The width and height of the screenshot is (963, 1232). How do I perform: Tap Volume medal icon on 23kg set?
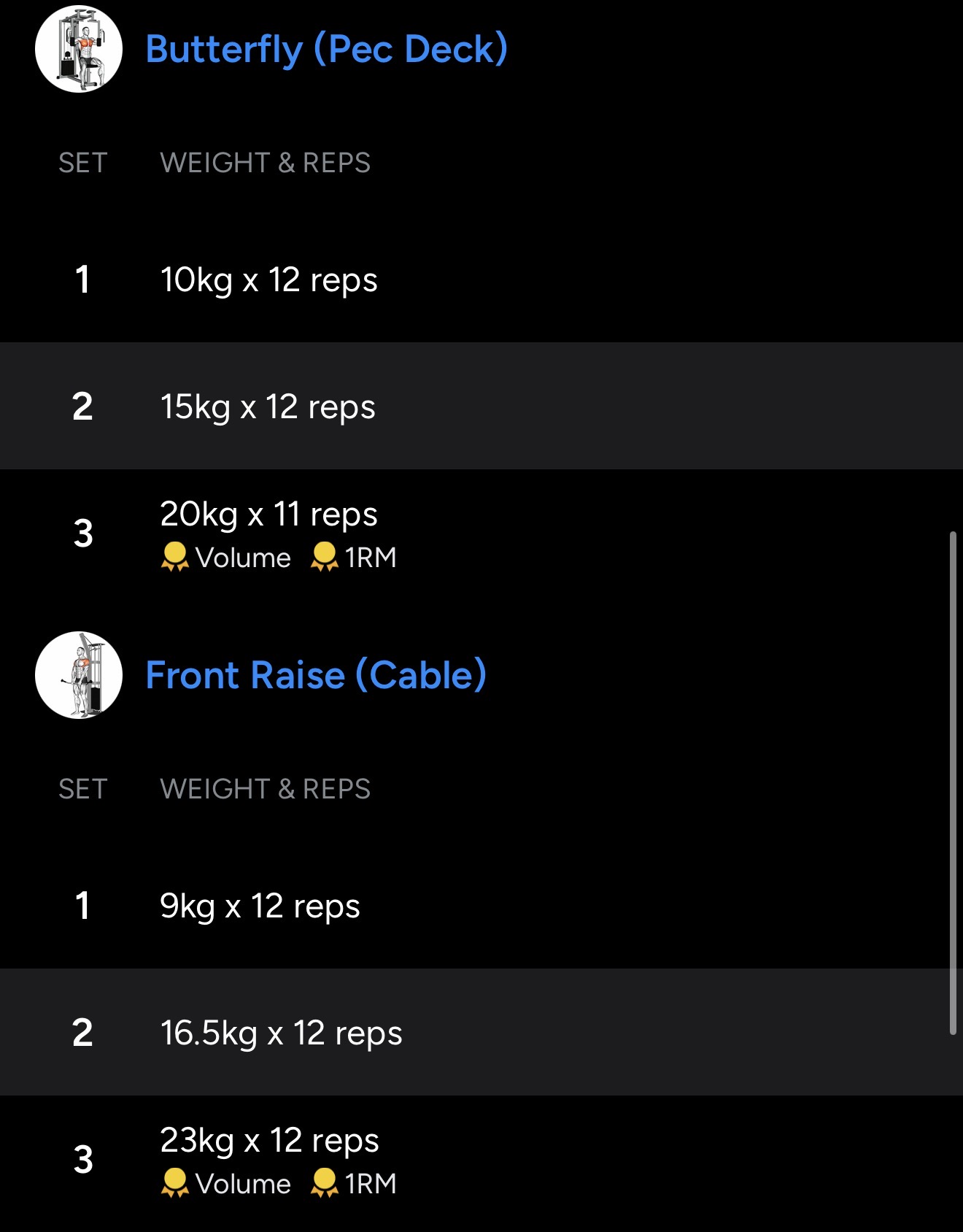(174, 1183)
